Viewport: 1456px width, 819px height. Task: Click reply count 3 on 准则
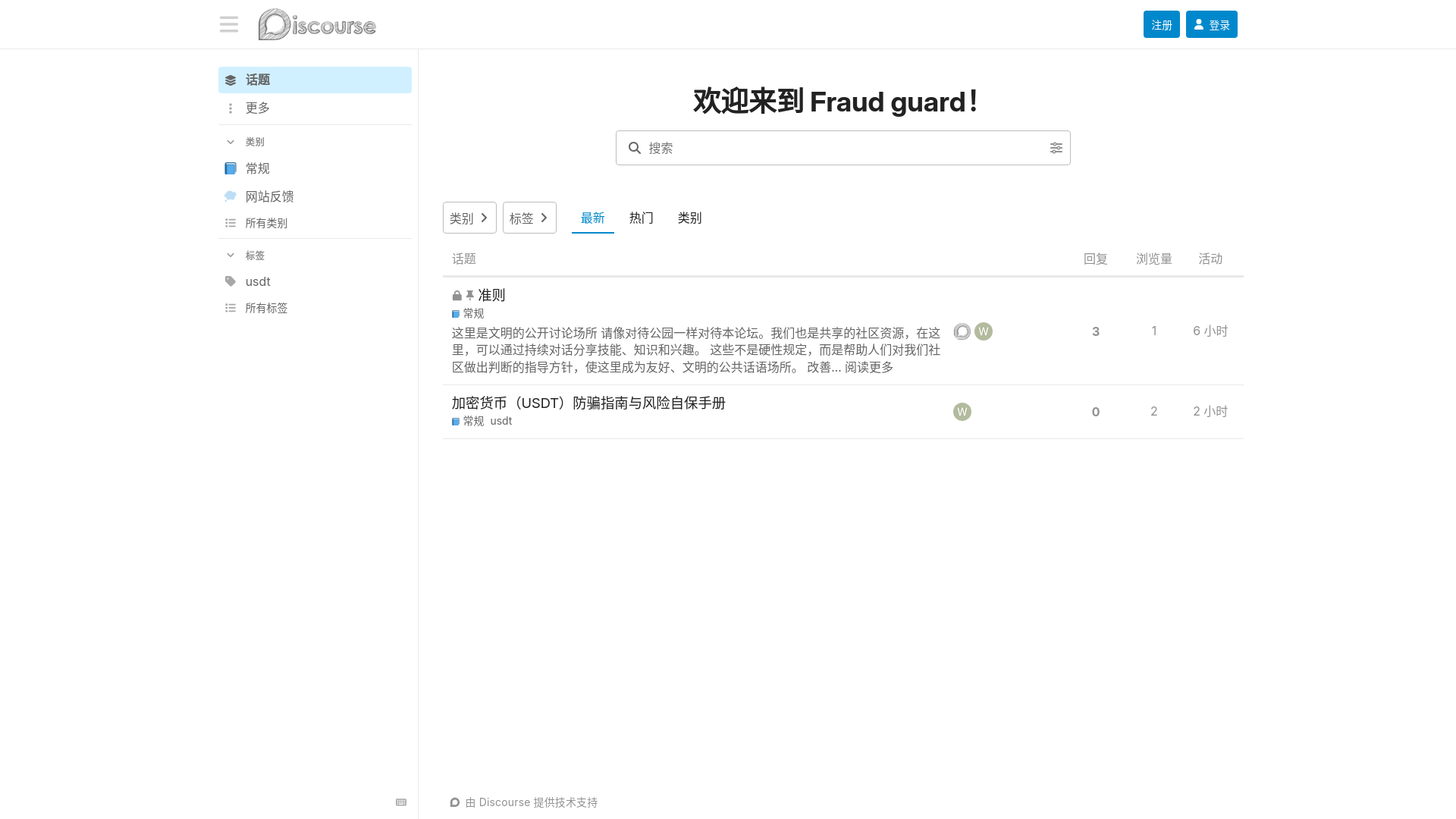point(1096,331)
